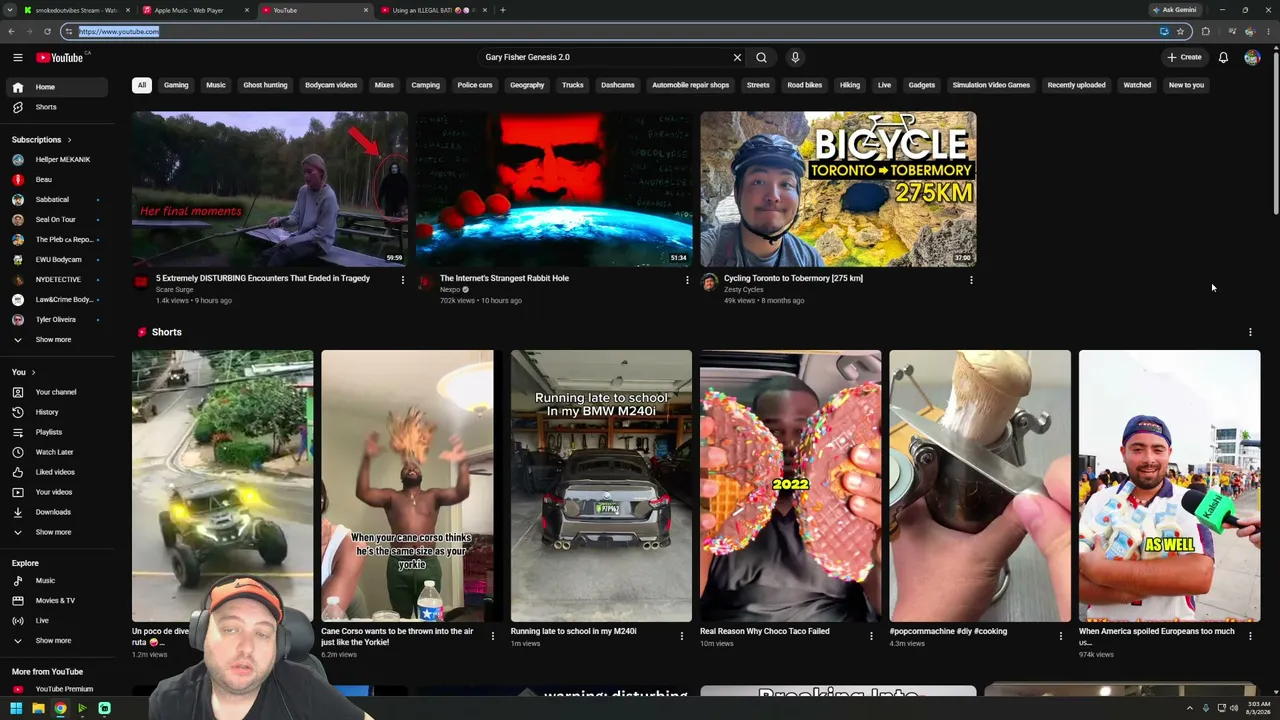Play the Bicycle Toronto Tobermory video thumbnail
The image size is (1280, 720).
(x=838, y=189)
